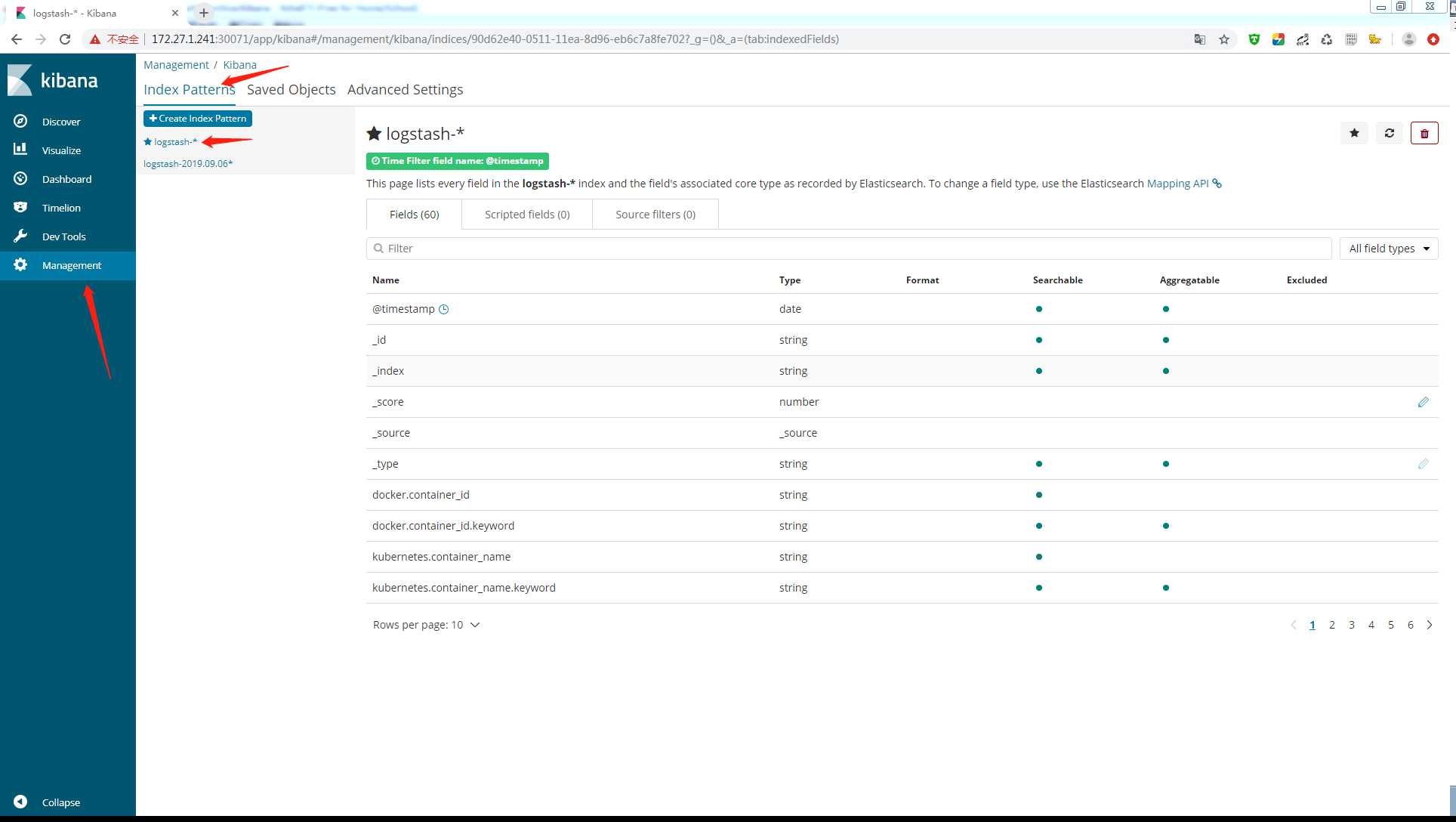Collapse the Kibana sidebar

click(60, 802)
